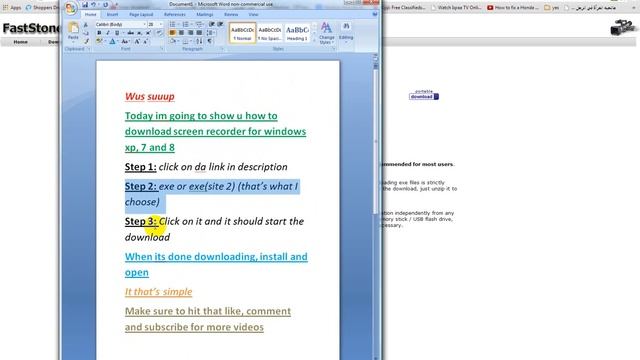Open the round Office button menu

click(71, 9)
